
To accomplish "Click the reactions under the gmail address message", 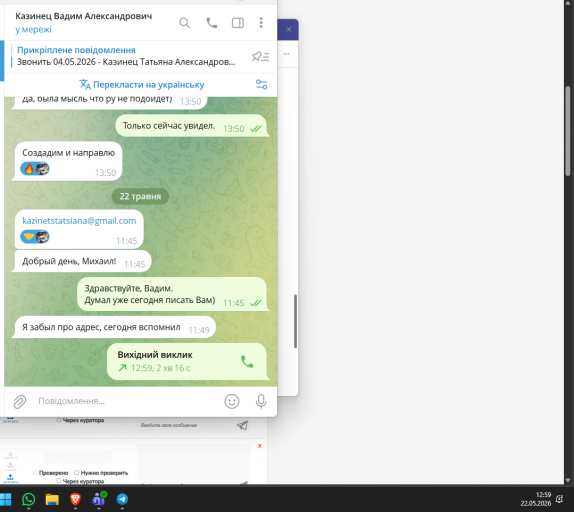I will coord(35,236).
